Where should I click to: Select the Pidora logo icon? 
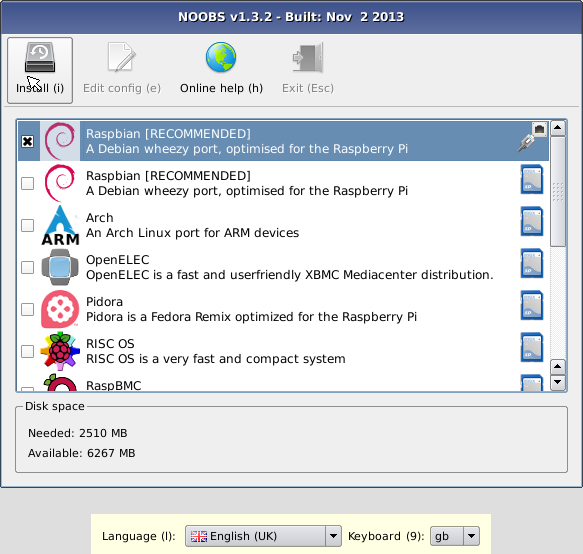(60, 309)
